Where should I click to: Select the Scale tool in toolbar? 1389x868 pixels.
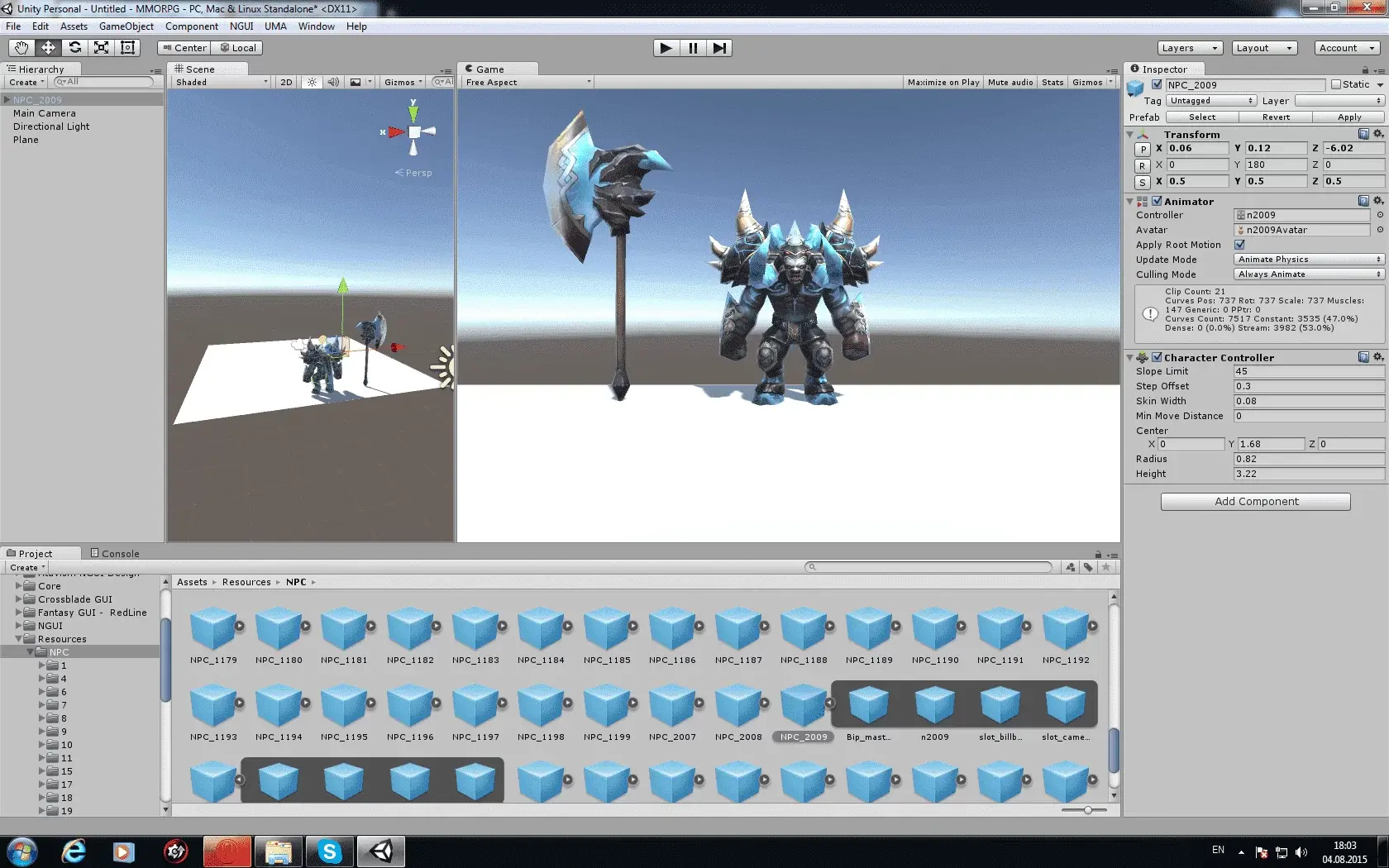(101, 48)
